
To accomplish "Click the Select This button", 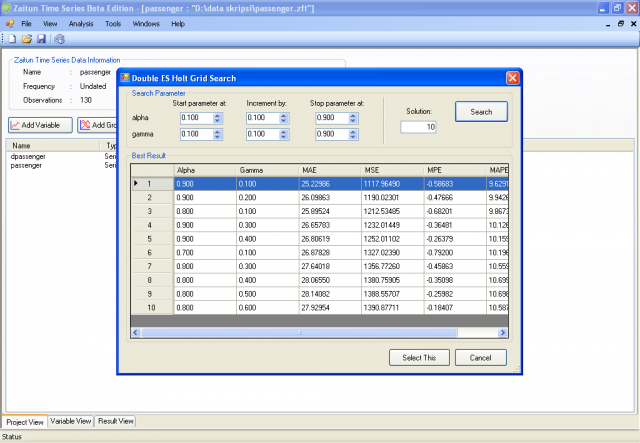I will (x=418, y=357).
